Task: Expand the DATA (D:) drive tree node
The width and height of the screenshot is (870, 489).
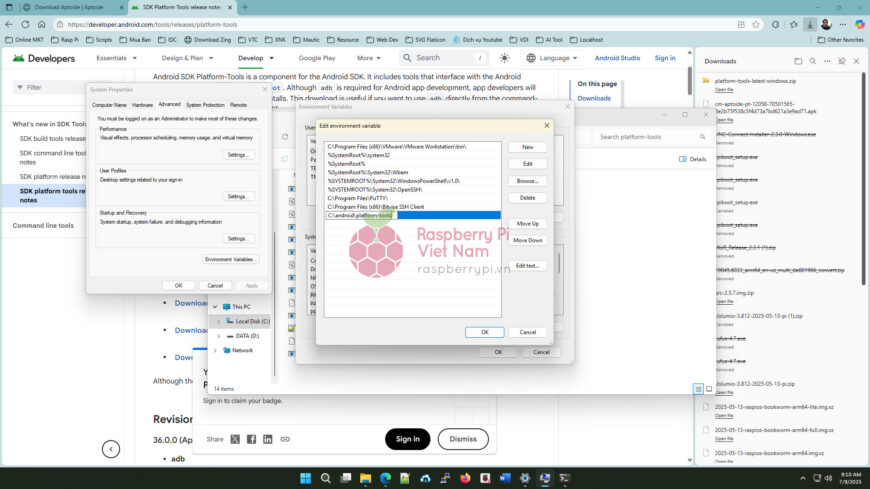Action: tap(218, 336)
